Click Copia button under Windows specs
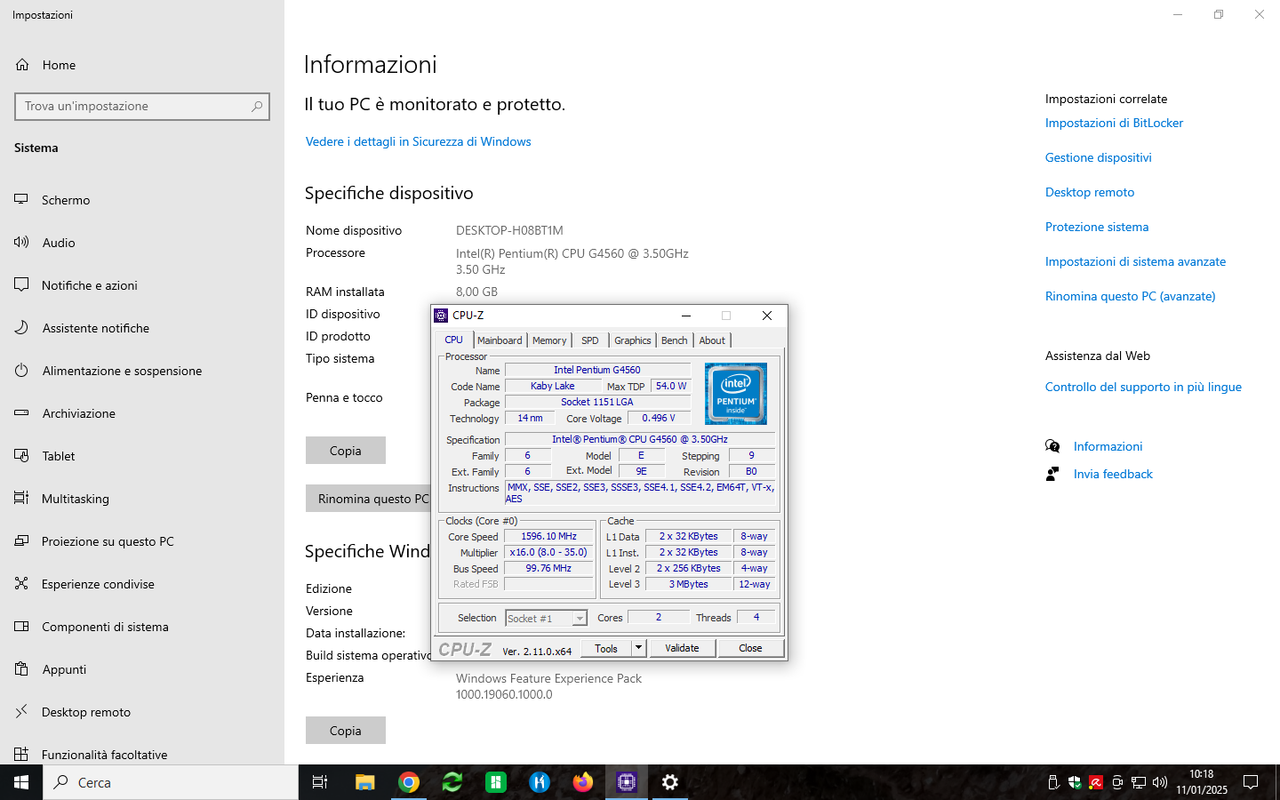Viewport: 1280px width, 800px height. 345,731
